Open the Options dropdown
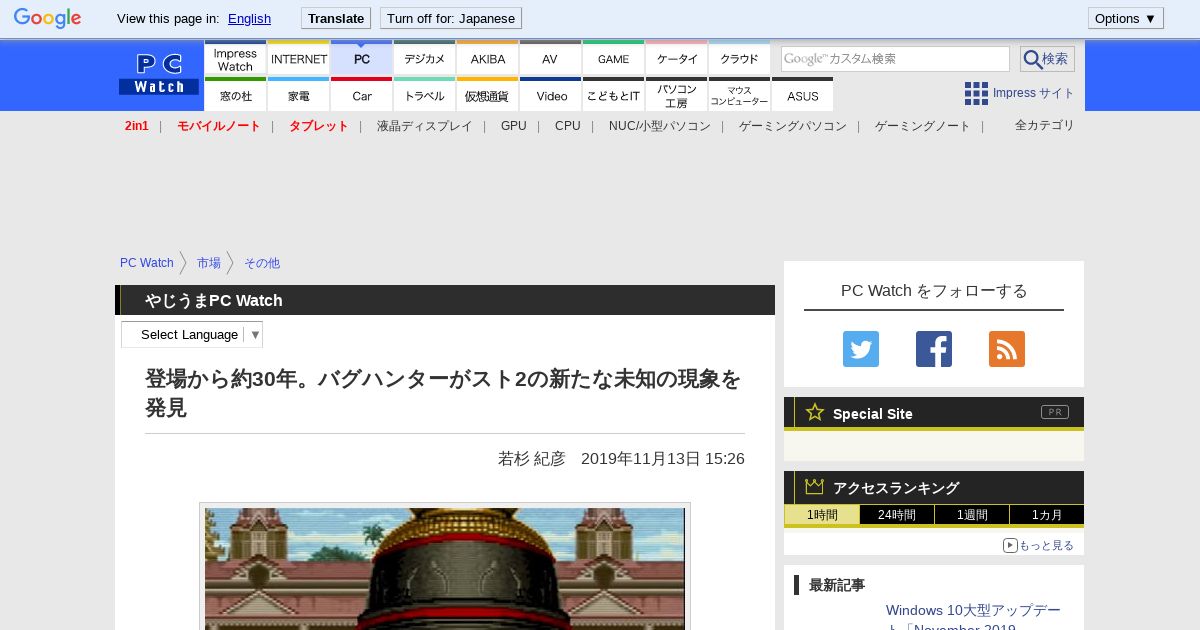Screen dimensions: 1200x630 coord(1126,18)
